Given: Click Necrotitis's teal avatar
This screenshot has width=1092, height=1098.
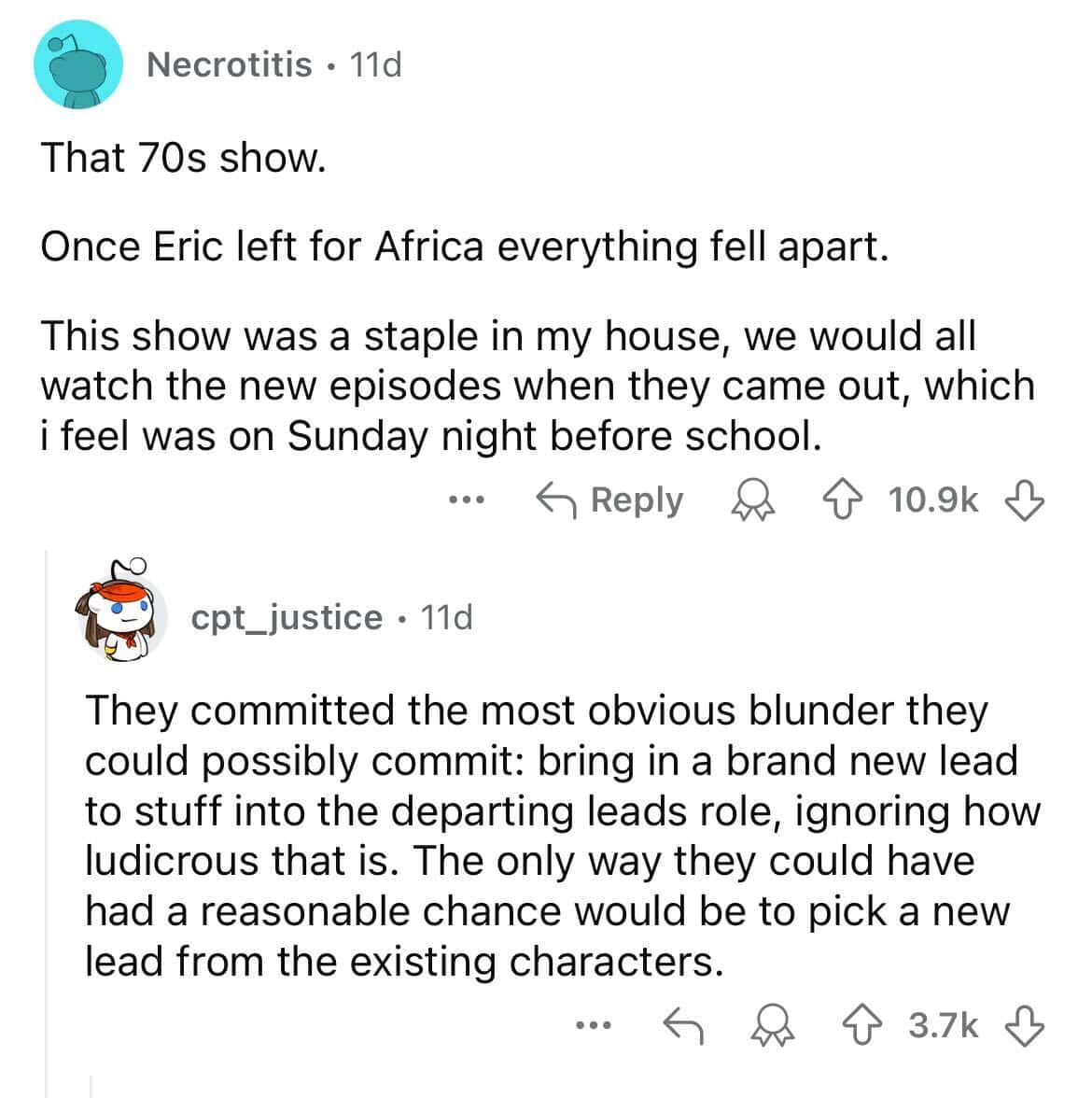Looking at the screenshot, I should 78,64.
